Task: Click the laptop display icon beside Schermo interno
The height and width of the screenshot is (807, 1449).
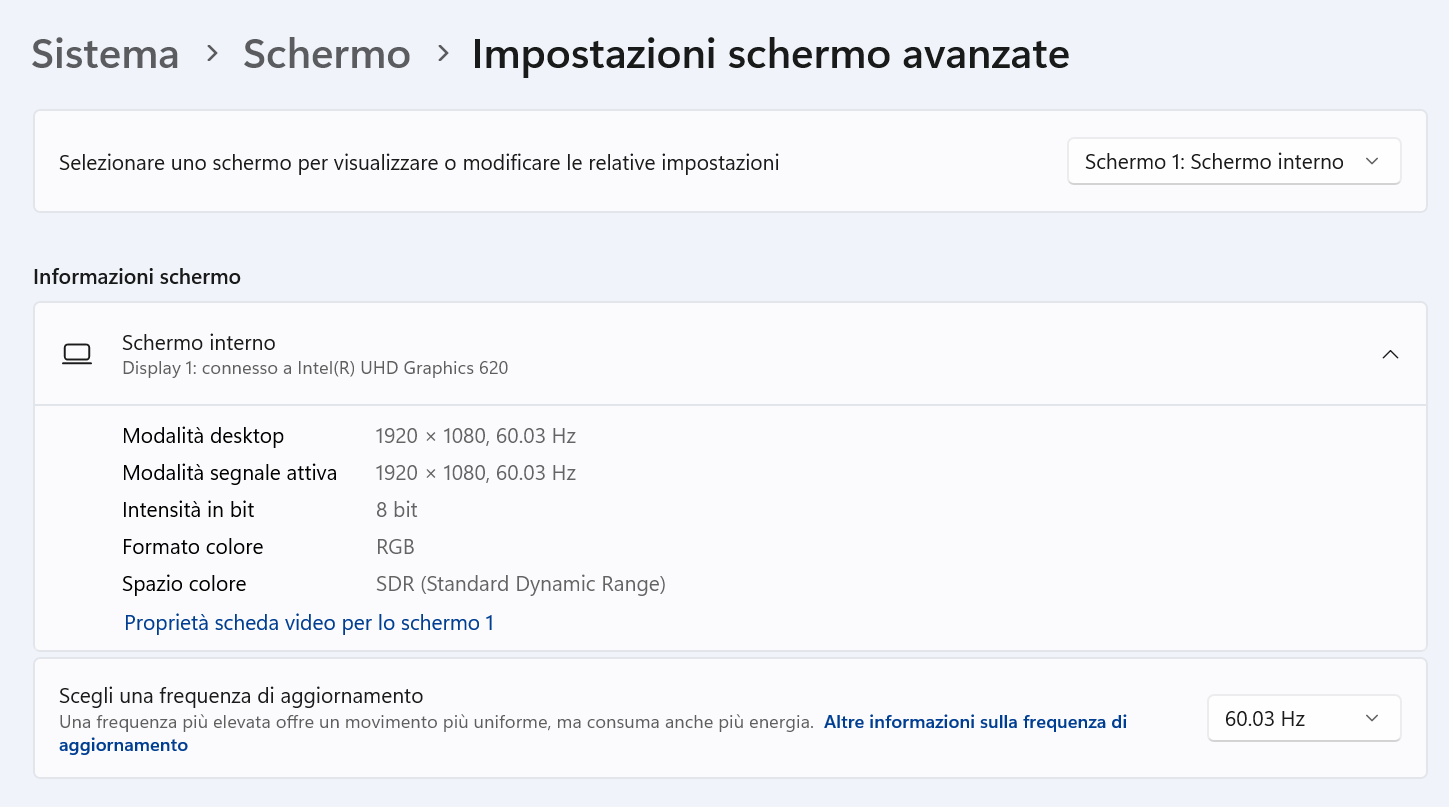Action: (77, 354)
